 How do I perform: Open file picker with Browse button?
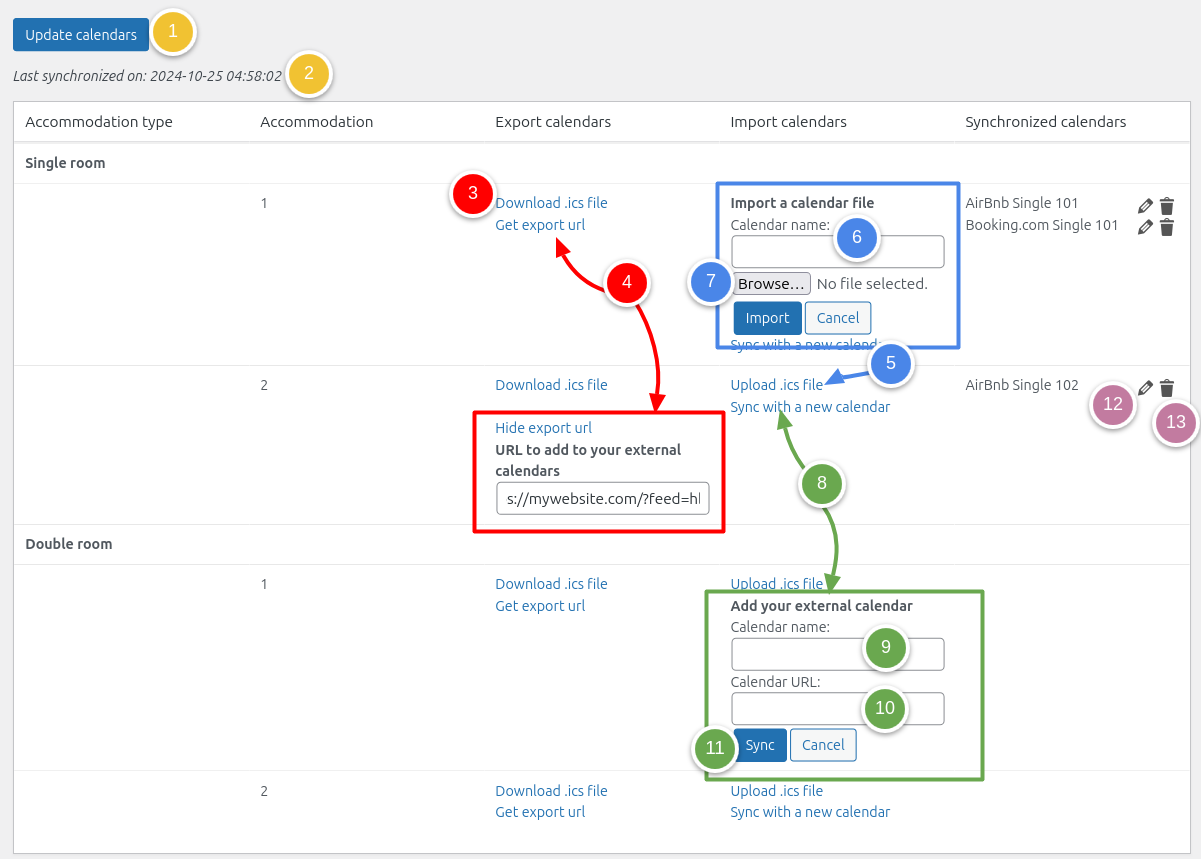(x=771, y=284)
